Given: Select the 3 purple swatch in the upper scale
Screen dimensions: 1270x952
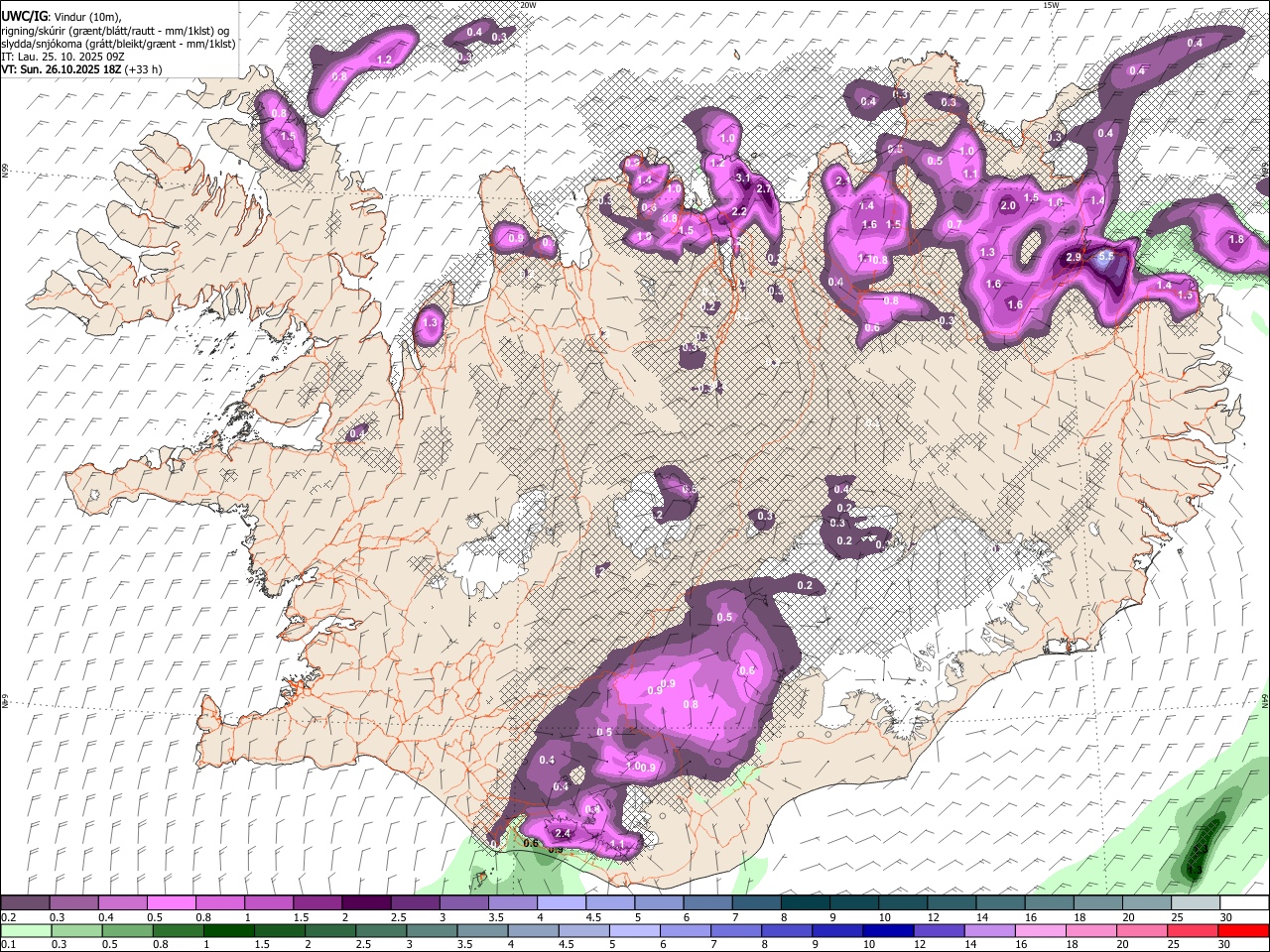Looking at the screenshot, I should click(x=464, y=903).
